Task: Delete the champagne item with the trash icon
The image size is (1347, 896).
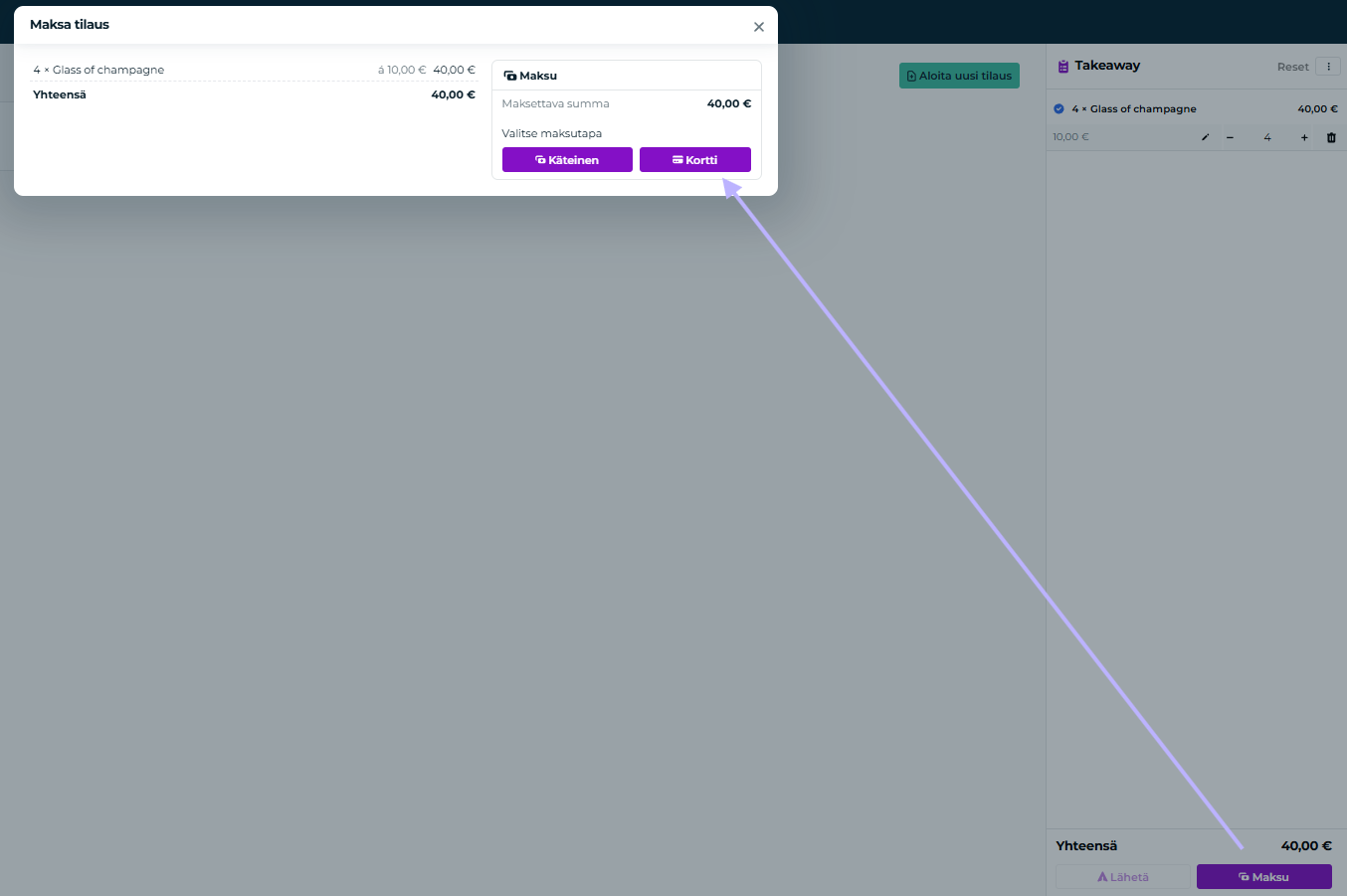Action: (1331, 137)
